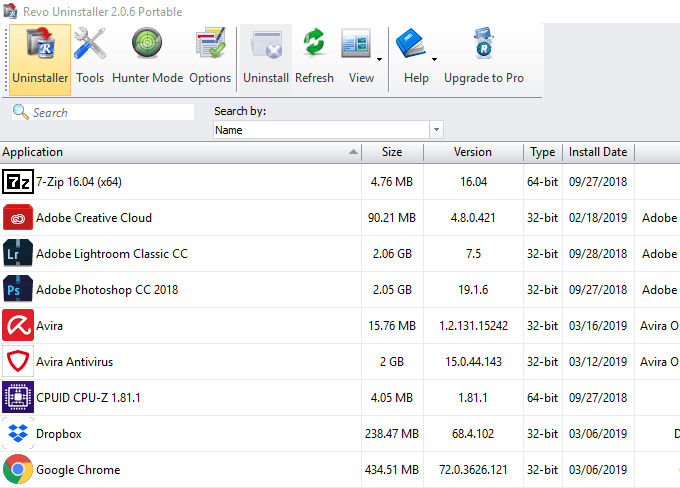Click version 4.8.0.421 cell
Image resolution: width=680 pixels, height=488 pixels.
(x=473, y=218)
